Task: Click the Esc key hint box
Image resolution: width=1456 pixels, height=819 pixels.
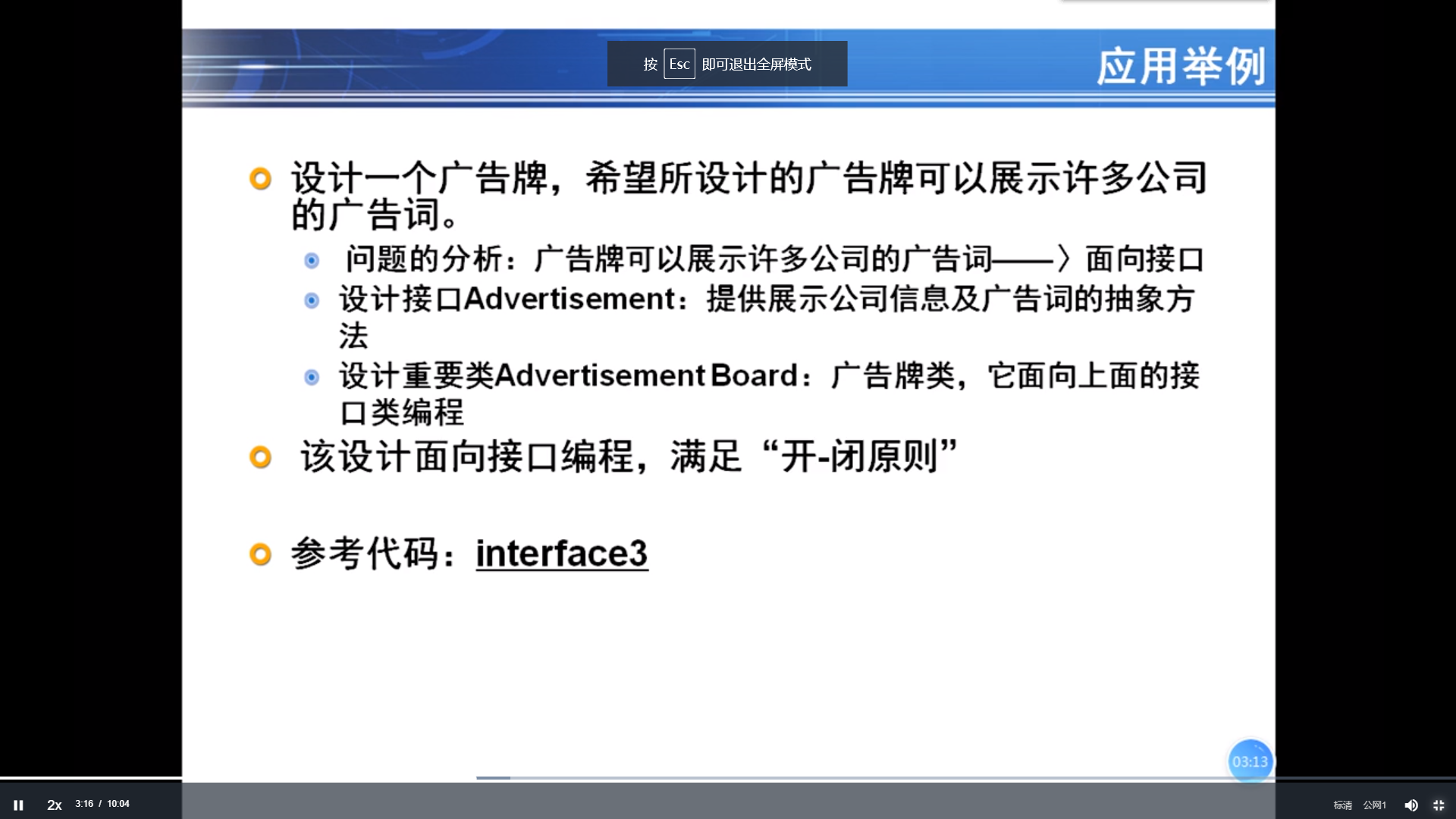Action: point(679,64)
